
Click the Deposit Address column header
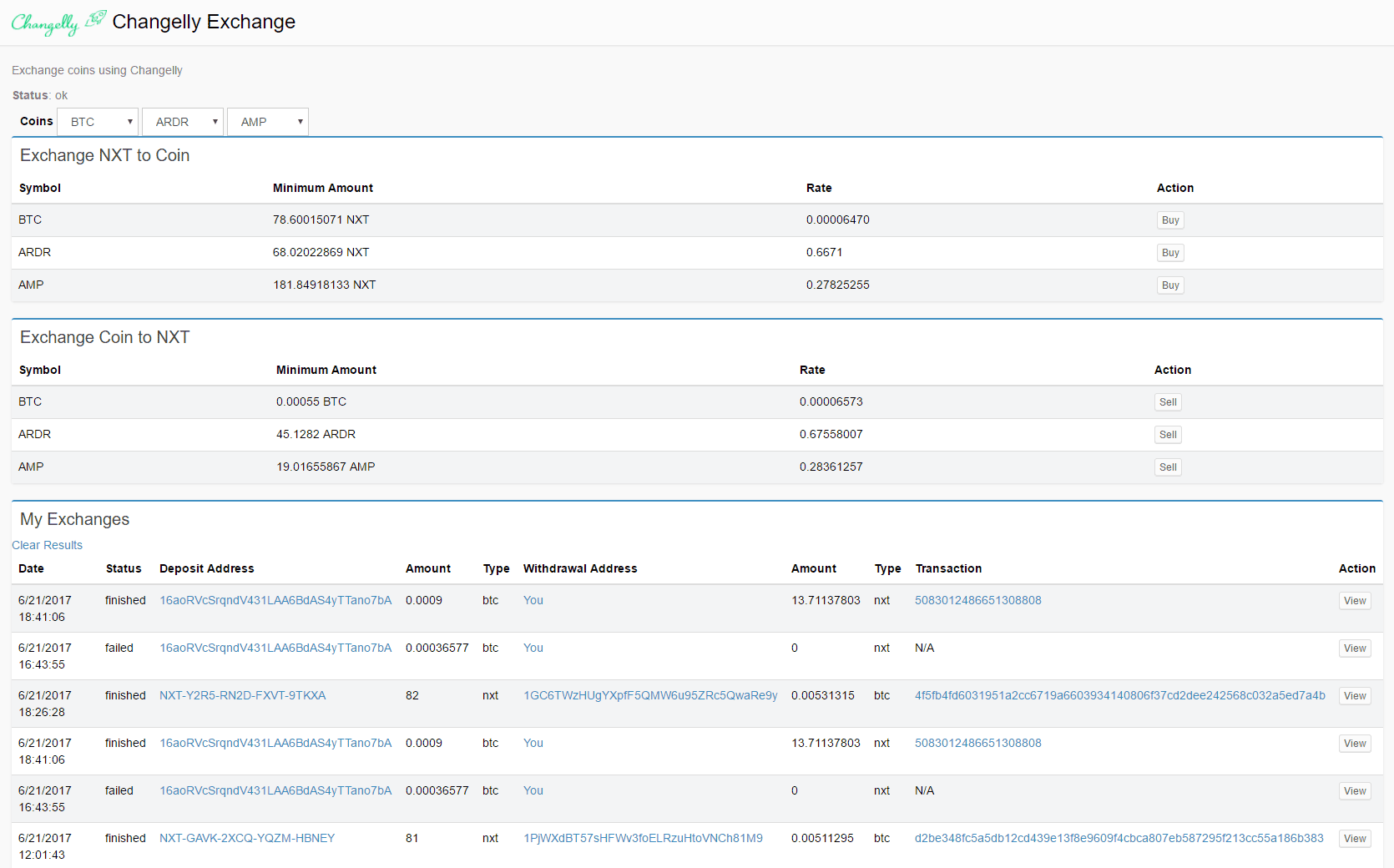[x=207, y=568]
